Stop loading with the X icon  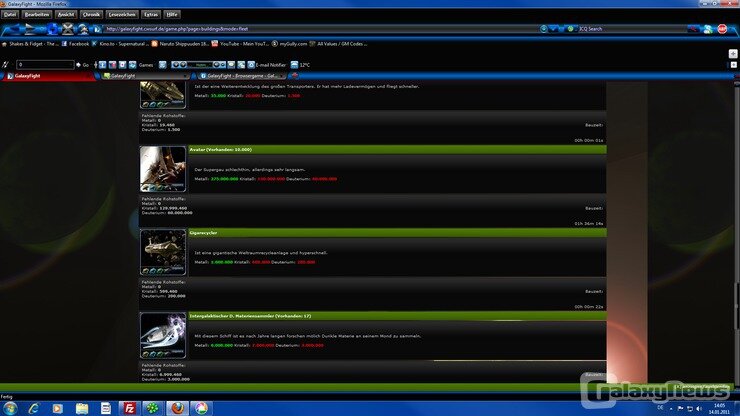pyautogui.click(x=68, y=29)
